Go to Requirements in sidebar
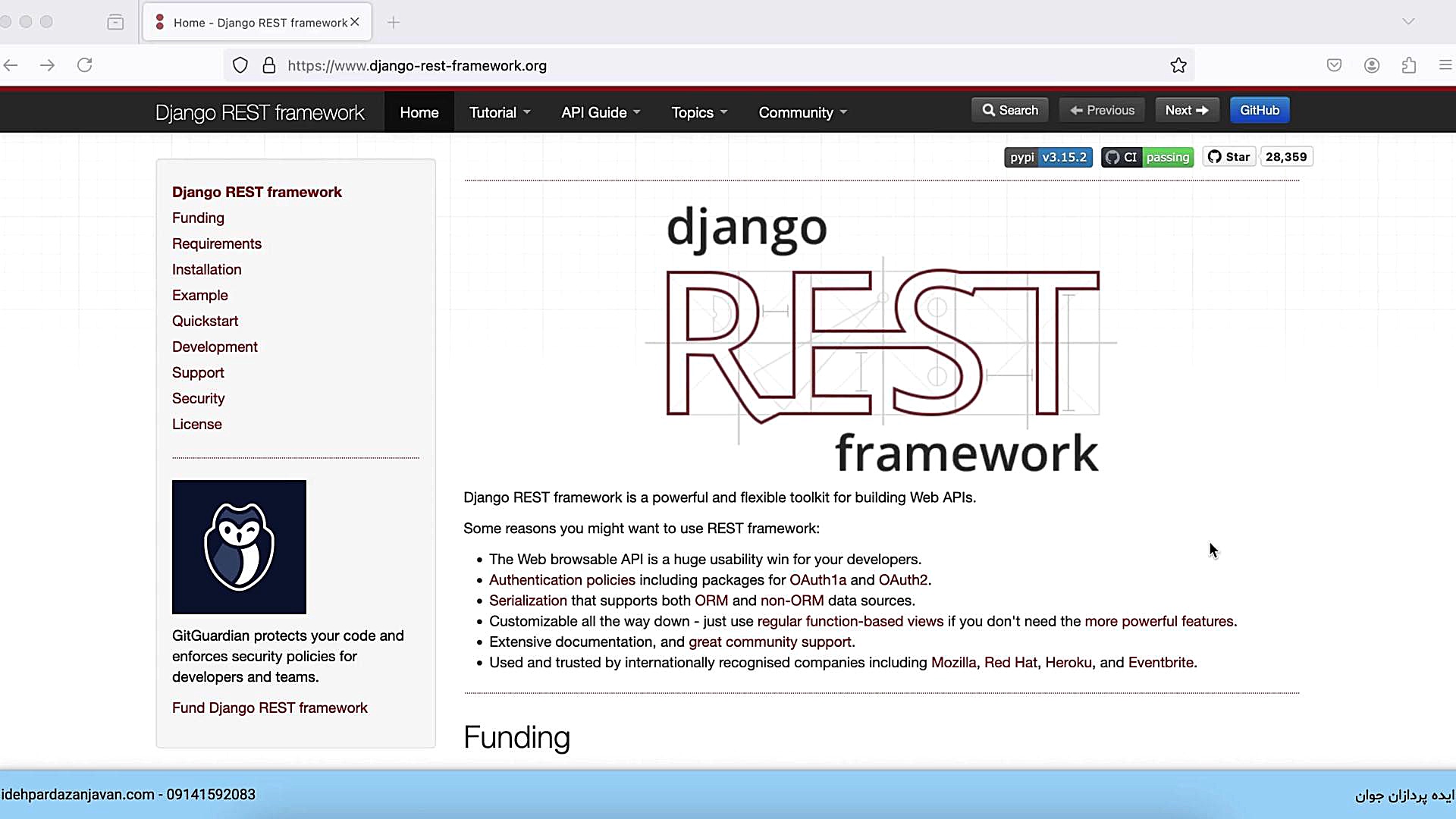 coord(217,243)
